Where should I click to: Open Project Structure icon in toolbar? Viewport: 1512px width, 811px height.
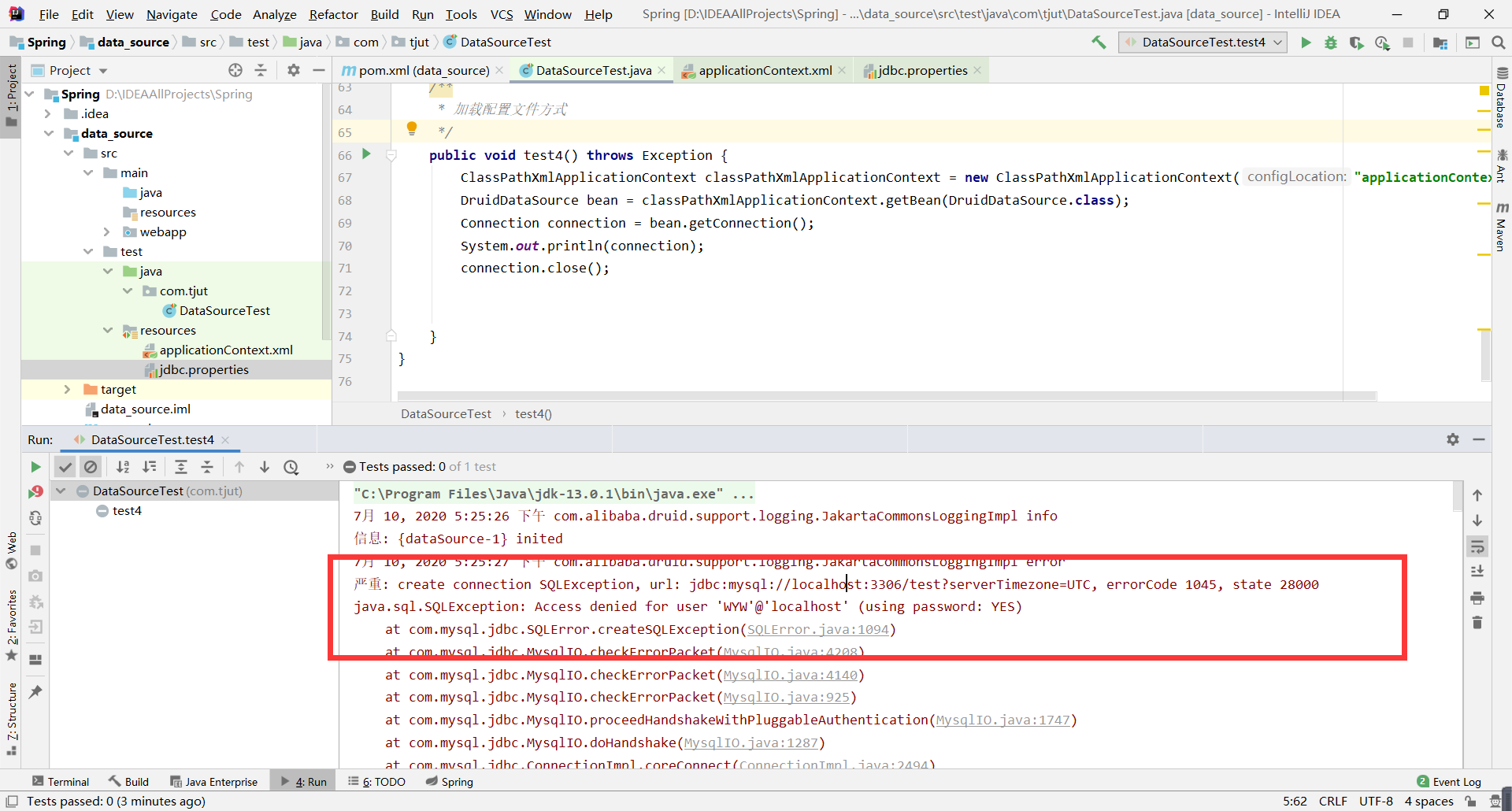click(1440, 43)
